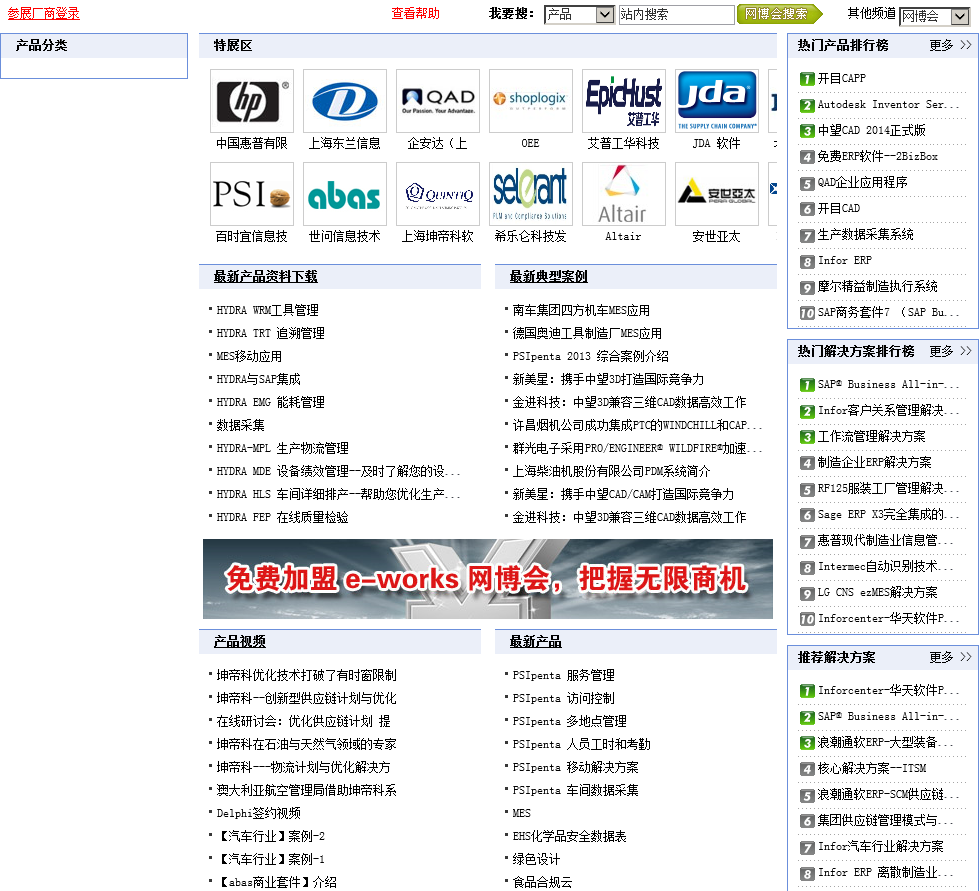
Task: Open the 最新产品资料下载 heading link
Action: 266,276
